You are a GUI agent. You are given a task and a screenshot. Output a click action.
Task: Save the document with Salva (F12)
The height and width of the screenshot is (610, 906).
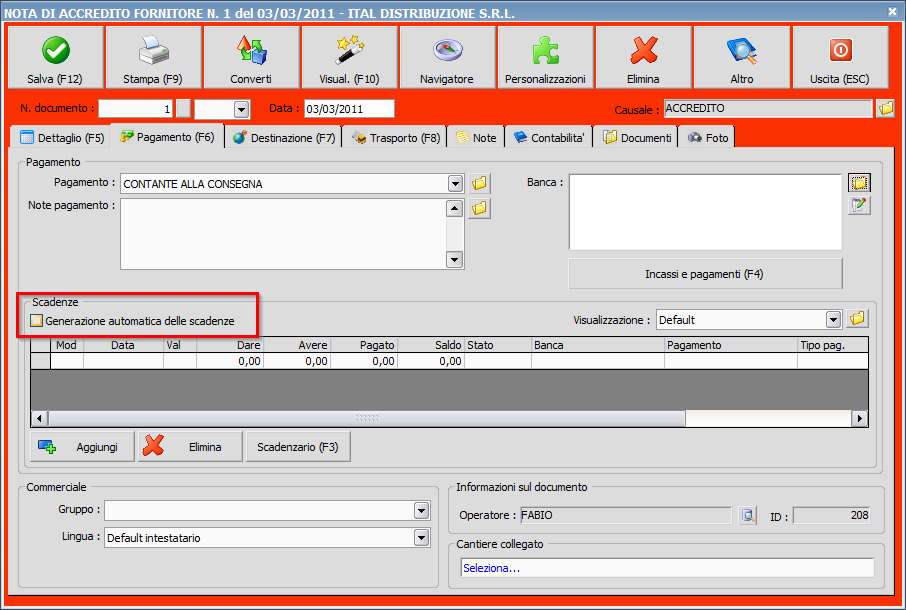(x=55, y=57)
